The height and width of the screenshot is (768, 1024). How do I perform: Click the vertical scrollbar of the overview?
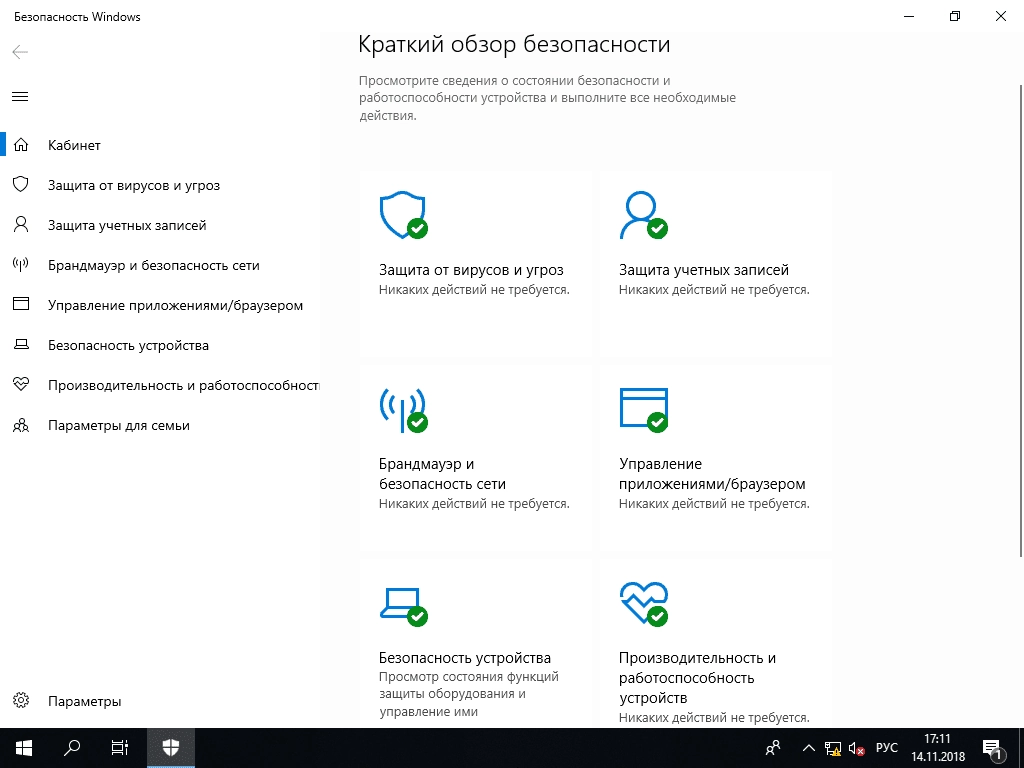pos(1020,320)
